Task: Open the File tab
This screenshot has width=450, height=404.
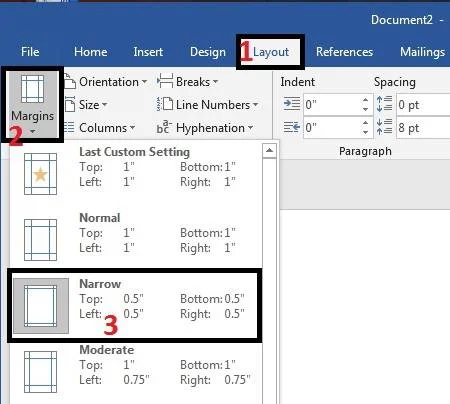Action: pos(30,52)
